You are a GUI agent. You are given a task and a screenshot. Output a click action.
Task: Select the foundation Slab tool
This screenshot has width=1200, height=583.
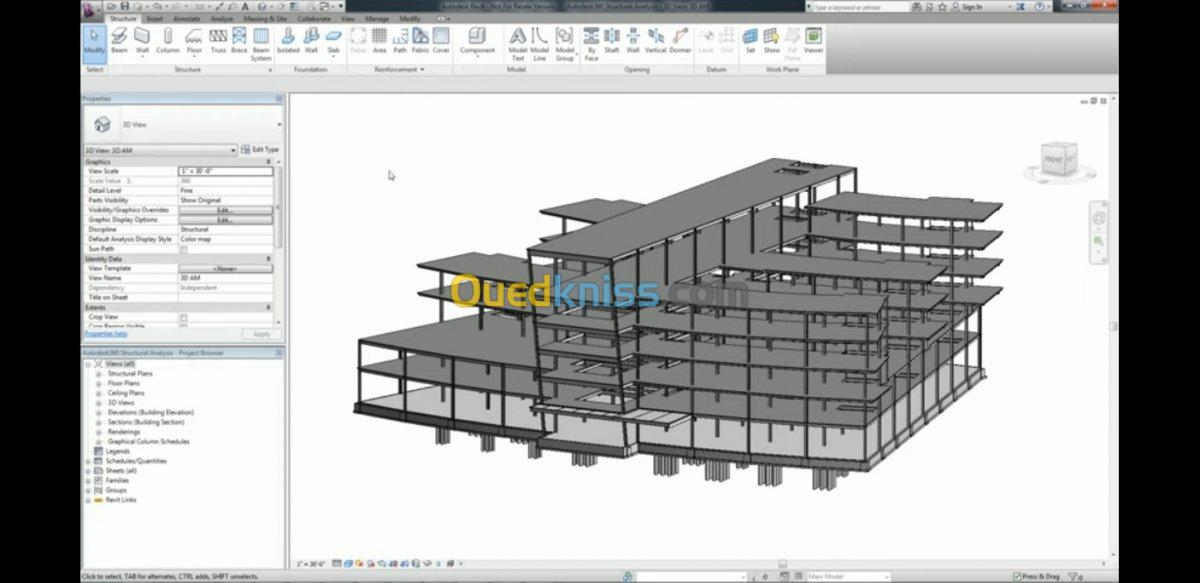click(x=334, y=41)
